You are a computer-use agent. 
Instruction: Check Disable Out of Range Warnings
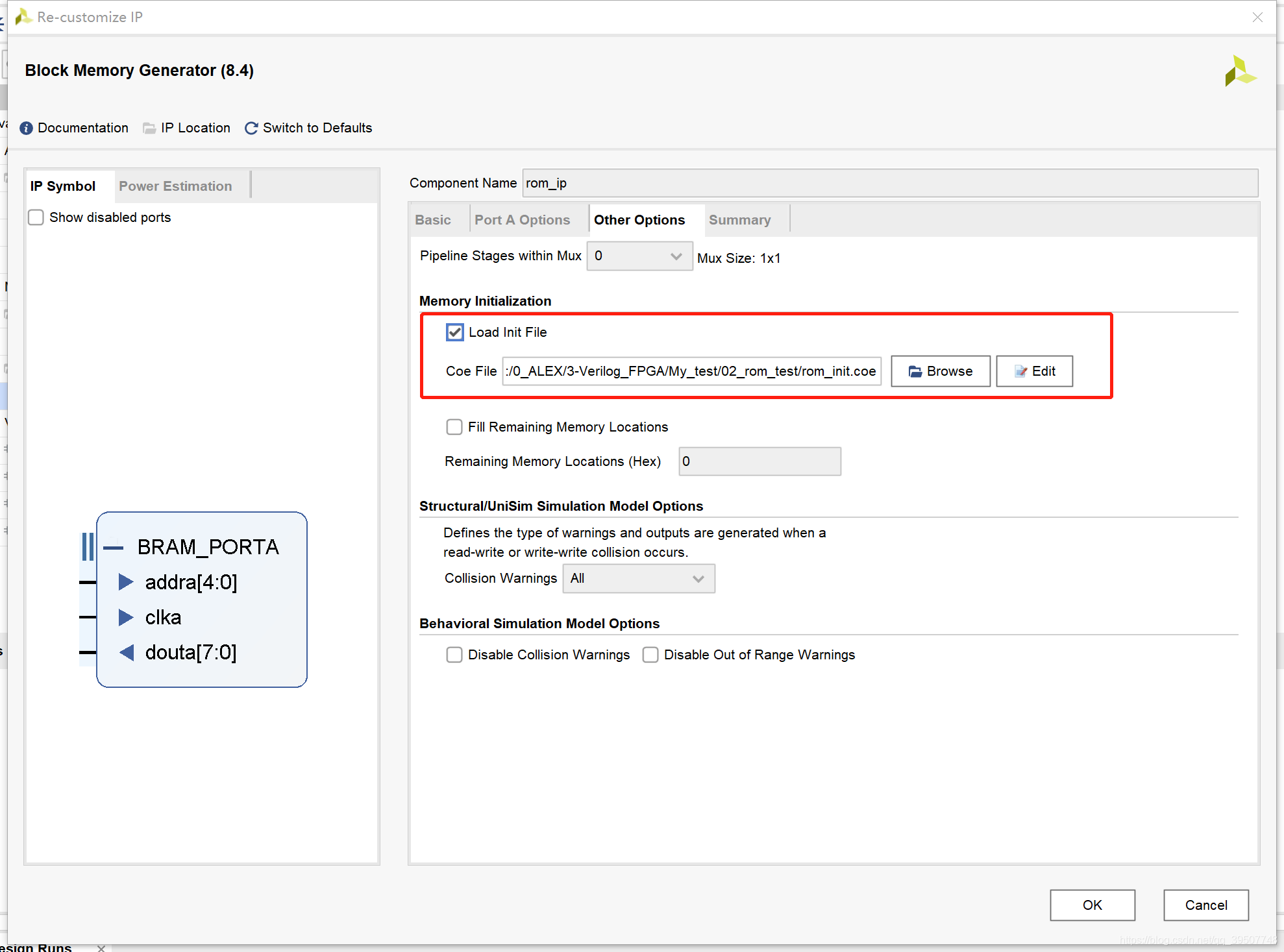(x=650, y=655)
